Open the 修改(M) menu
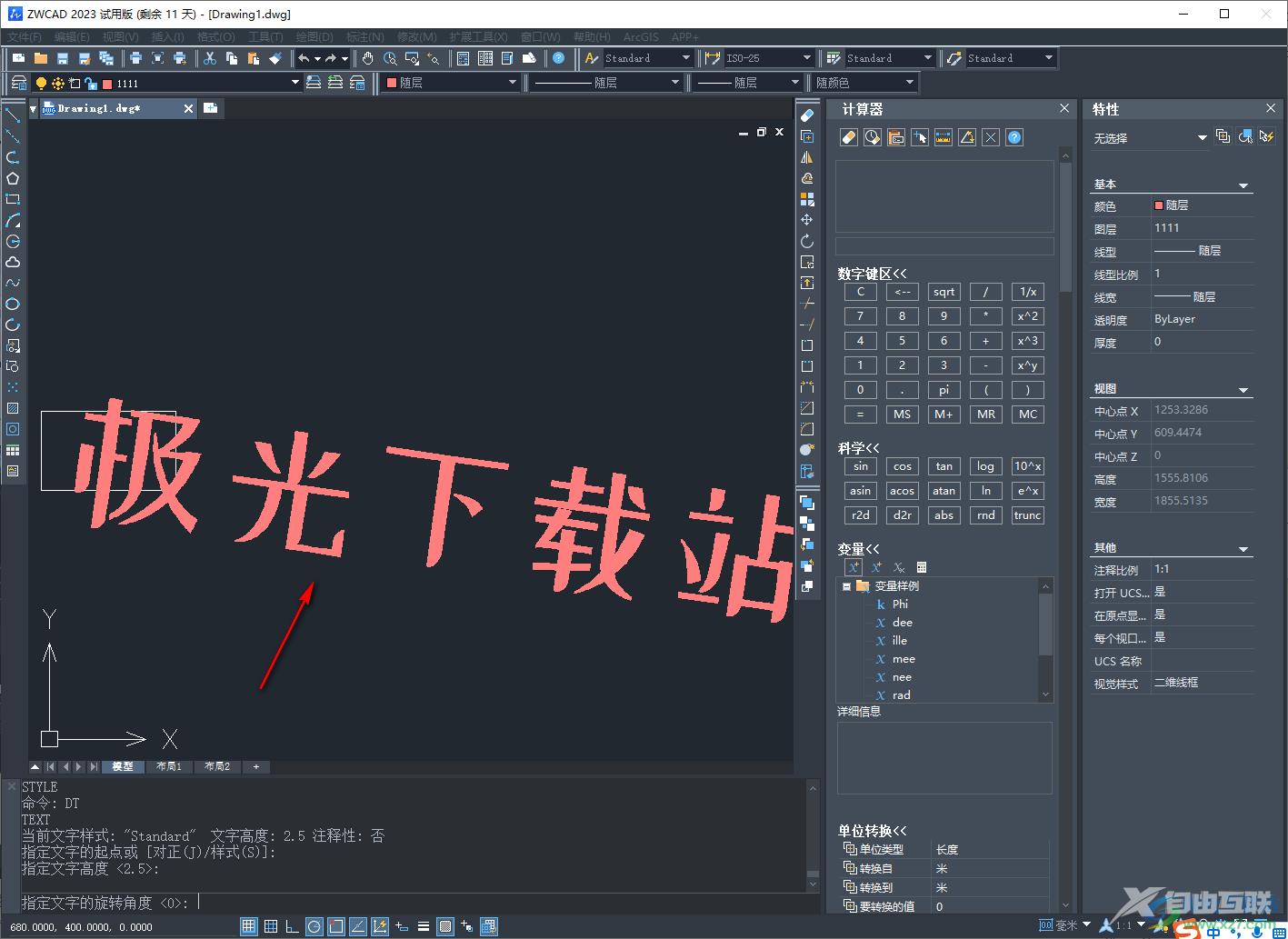Image resolution: width=1288 pixels, height=939 pixels. click(416, 36)
